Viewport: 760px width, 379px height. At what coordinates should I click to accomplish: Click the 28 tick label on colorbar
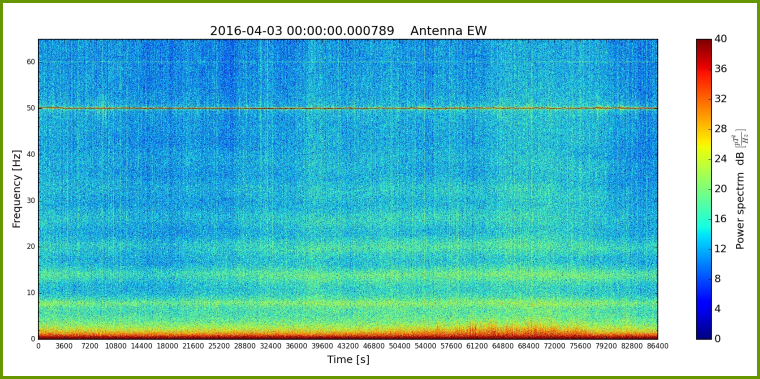click(x=720, y=129)
